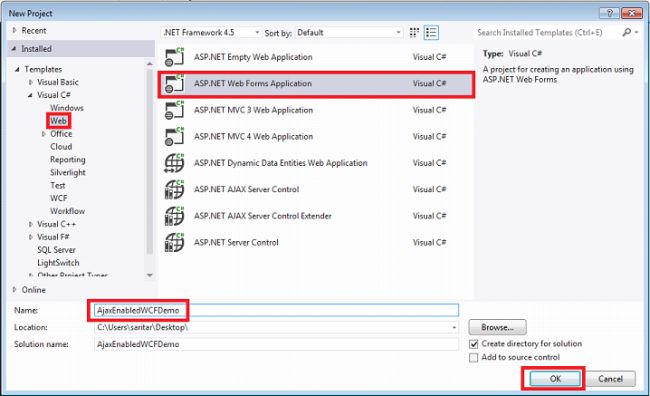Image resolution: width=650 pixels, height=396 pixels.
Task: Open the .NET Framework 4.5 dropdown
Action: click(211, 32)
